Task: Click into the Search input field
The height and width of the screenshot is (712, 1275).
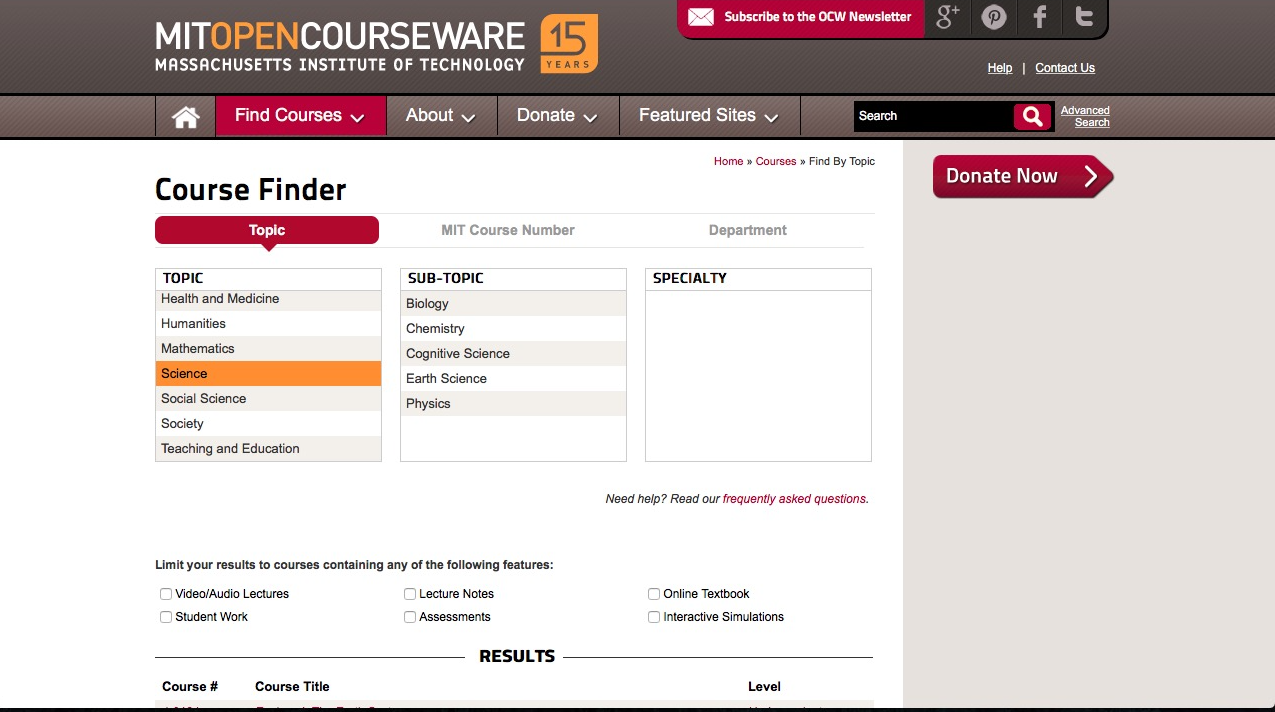Action: 933,116
